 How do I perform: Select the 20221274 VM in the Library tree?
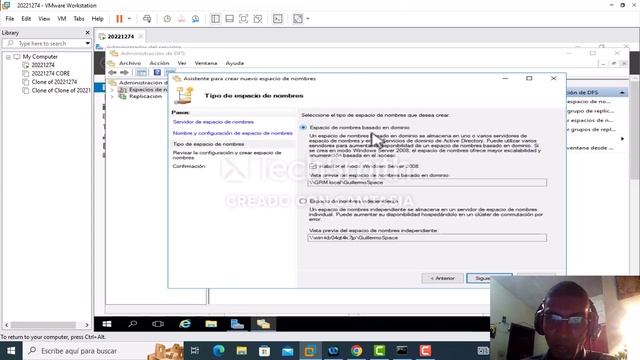coord(43,65)
